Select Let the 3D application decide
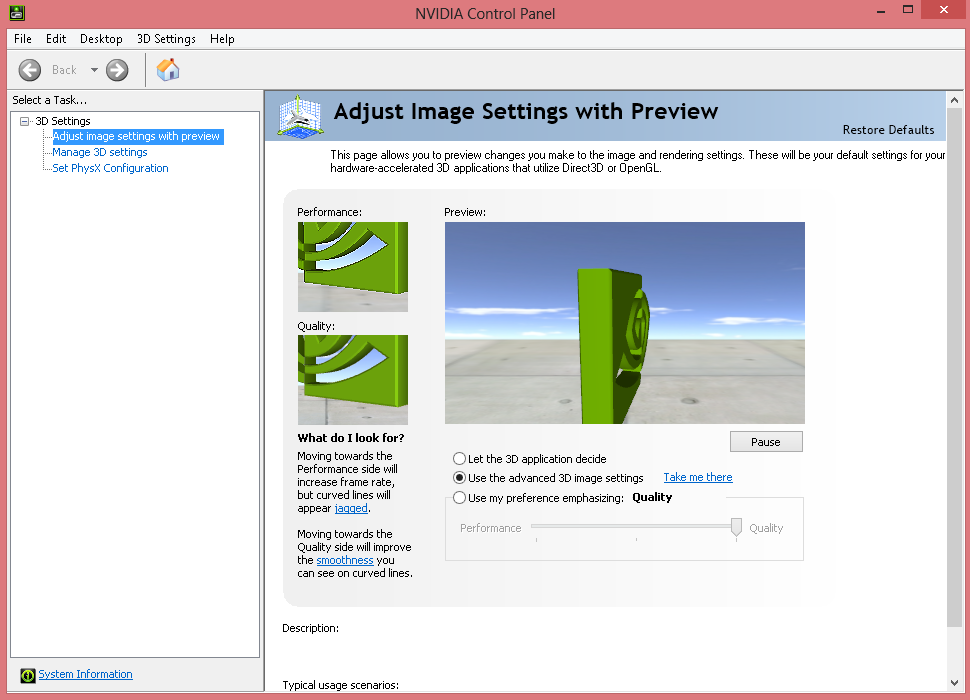Screen dimensions: 970x700 click(459, 459)
